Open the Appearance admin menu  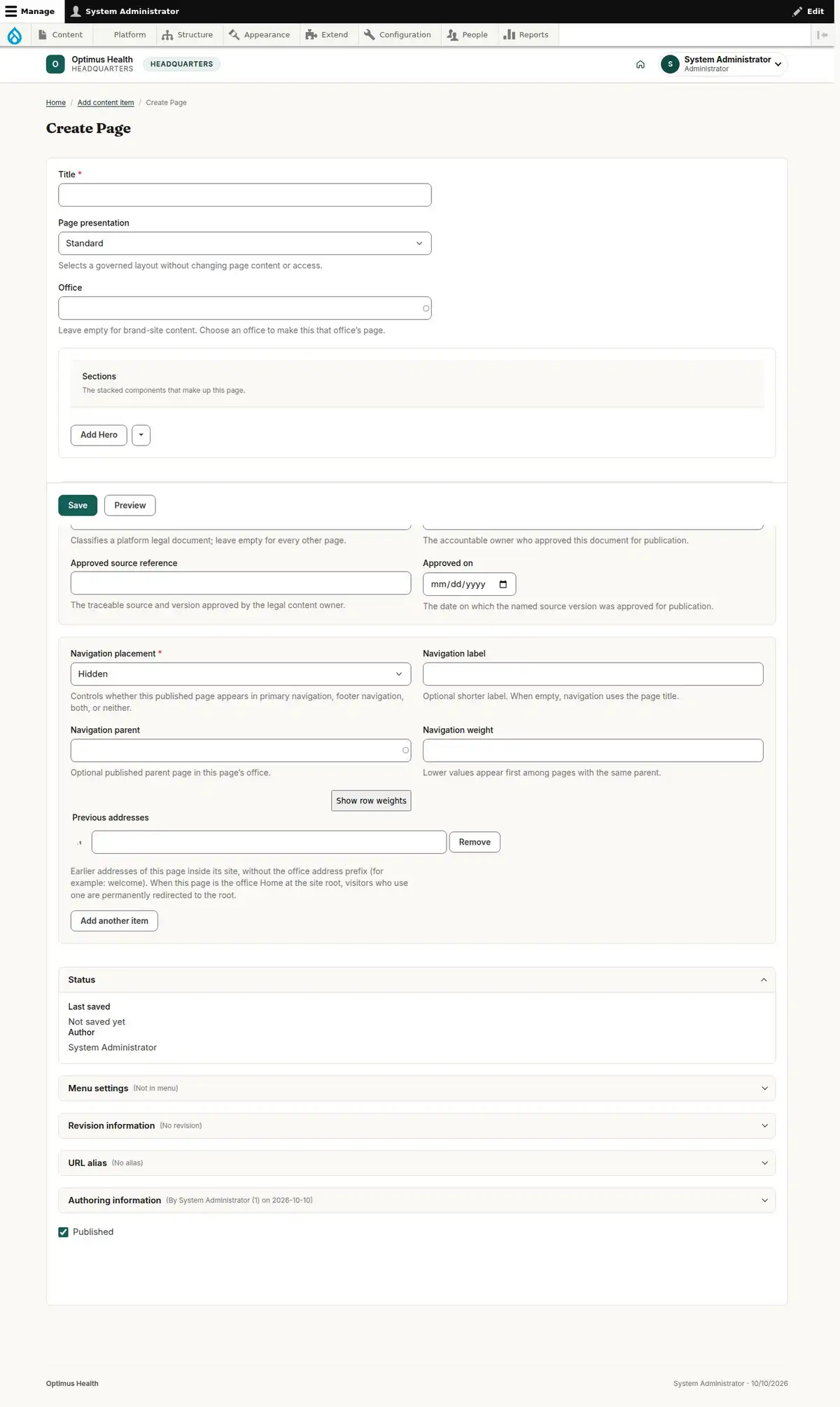(260, 35)
